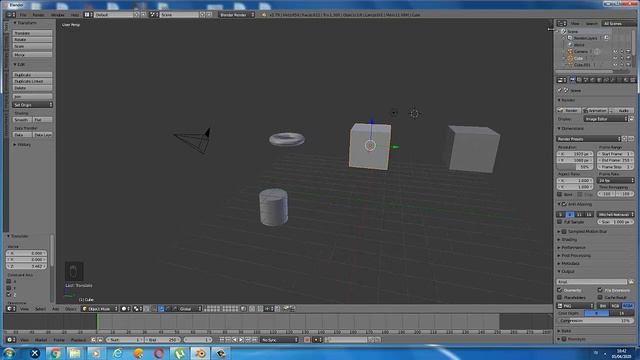Toggle visibility of Cube.001 in outliner
This screenshot has height=360, width=640.
pos(615,64)
